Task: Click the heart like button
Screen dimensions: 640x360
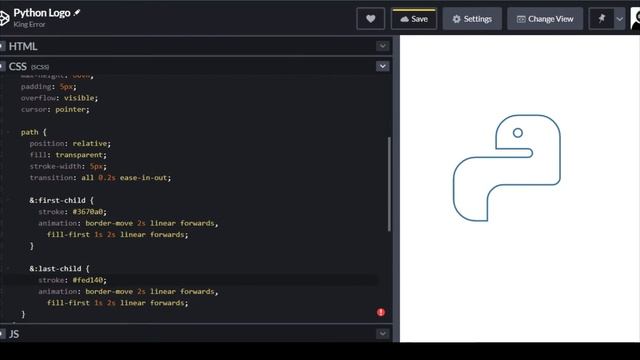Action: 371,19
